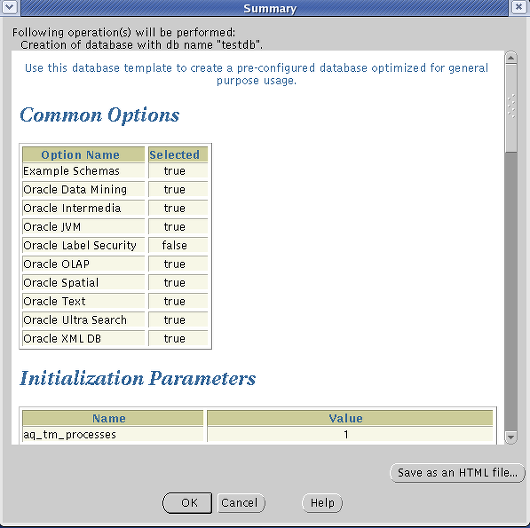Click the false value for Label Security
530x528 pixels.
click(174, 245)
